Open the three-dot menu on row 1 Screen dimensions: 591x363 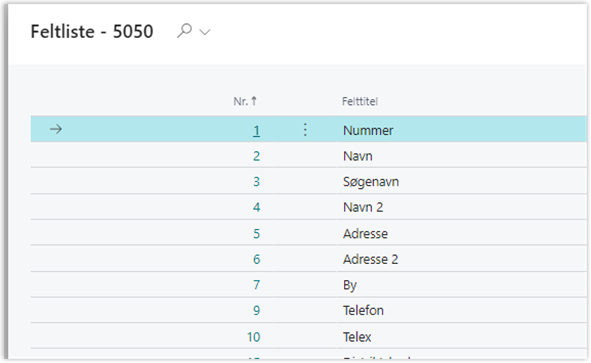tap(305, 130)
